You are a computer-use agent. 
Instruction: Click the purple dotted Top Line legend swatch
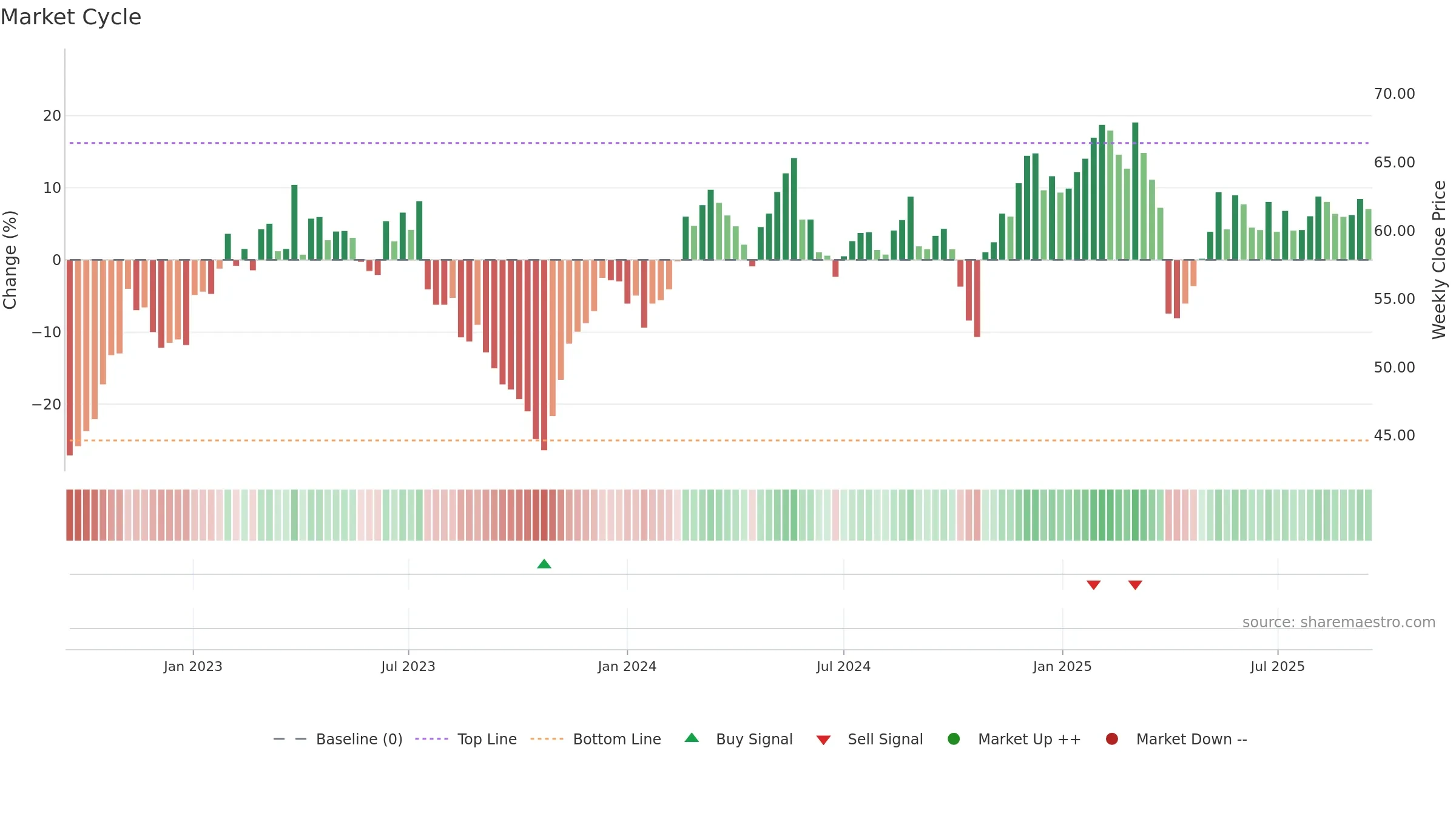tap(431, 739)
